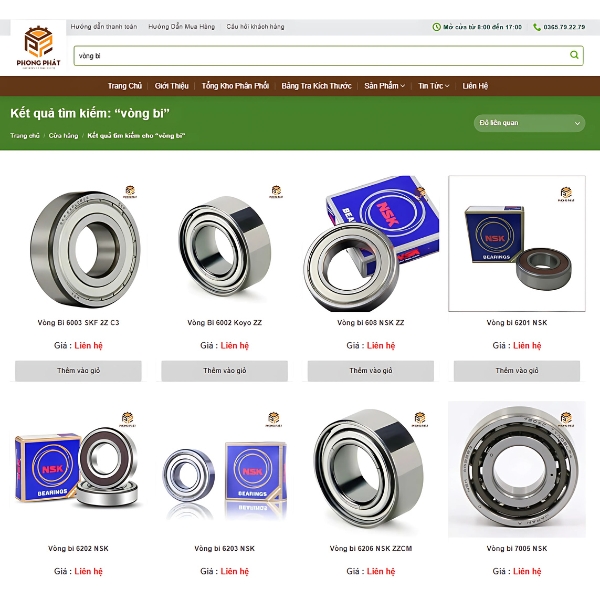
Task: Open the Liên Hệ menu item
Action: [x=475, y=86]
